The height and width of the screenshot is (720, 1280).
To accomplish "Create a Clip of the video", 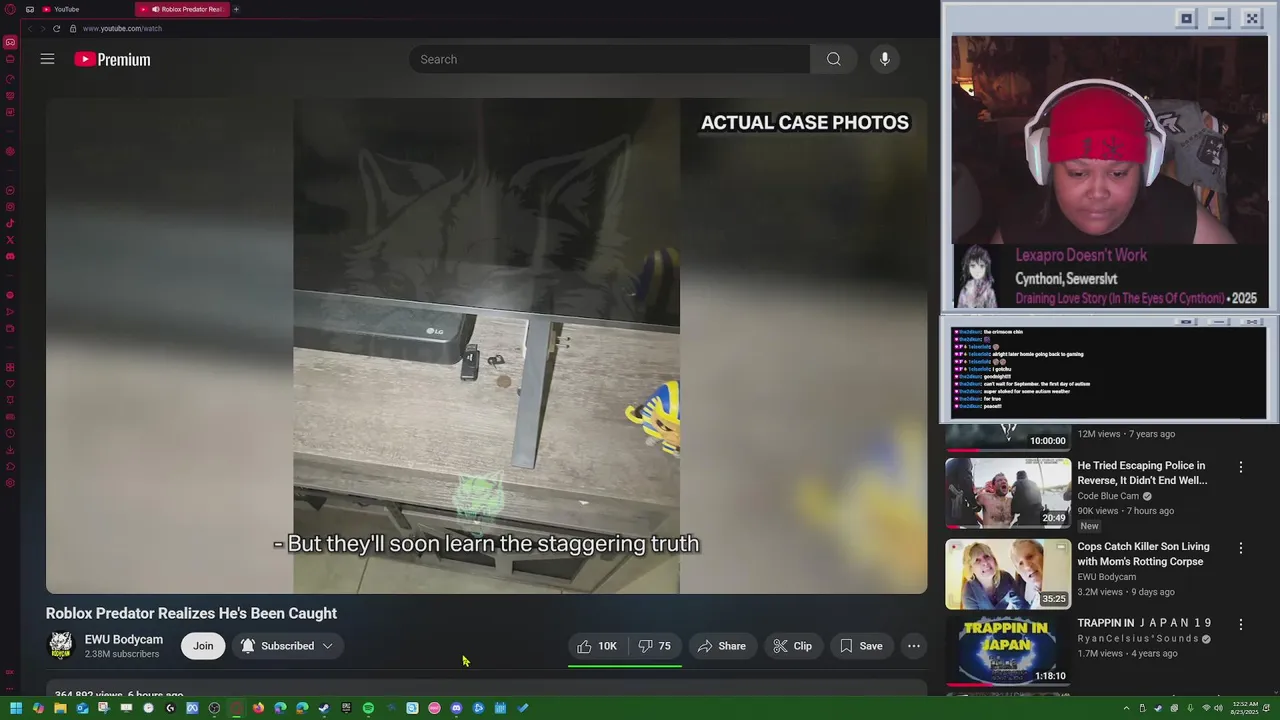I will [x=793, y=646].
